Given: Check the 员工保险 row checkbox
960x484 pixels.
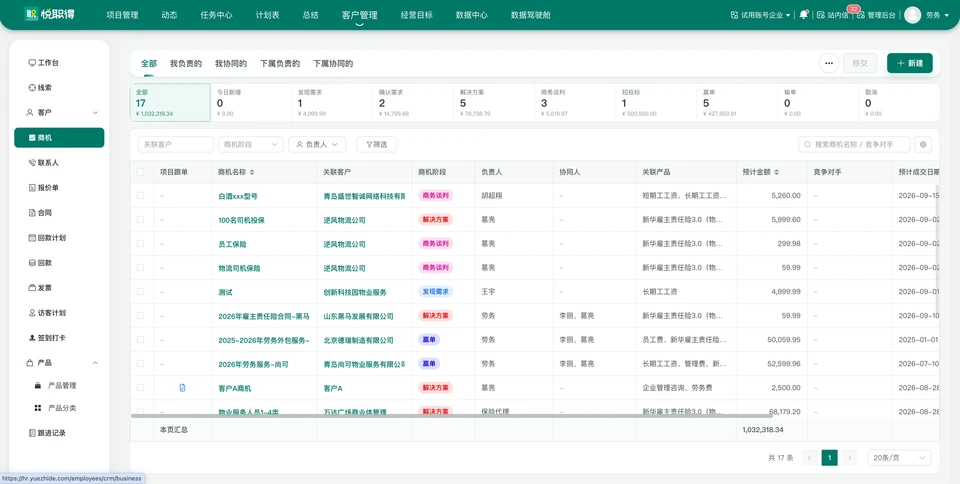Looking at the screenshot, I should pyautogui.click(x=140, y=244).
